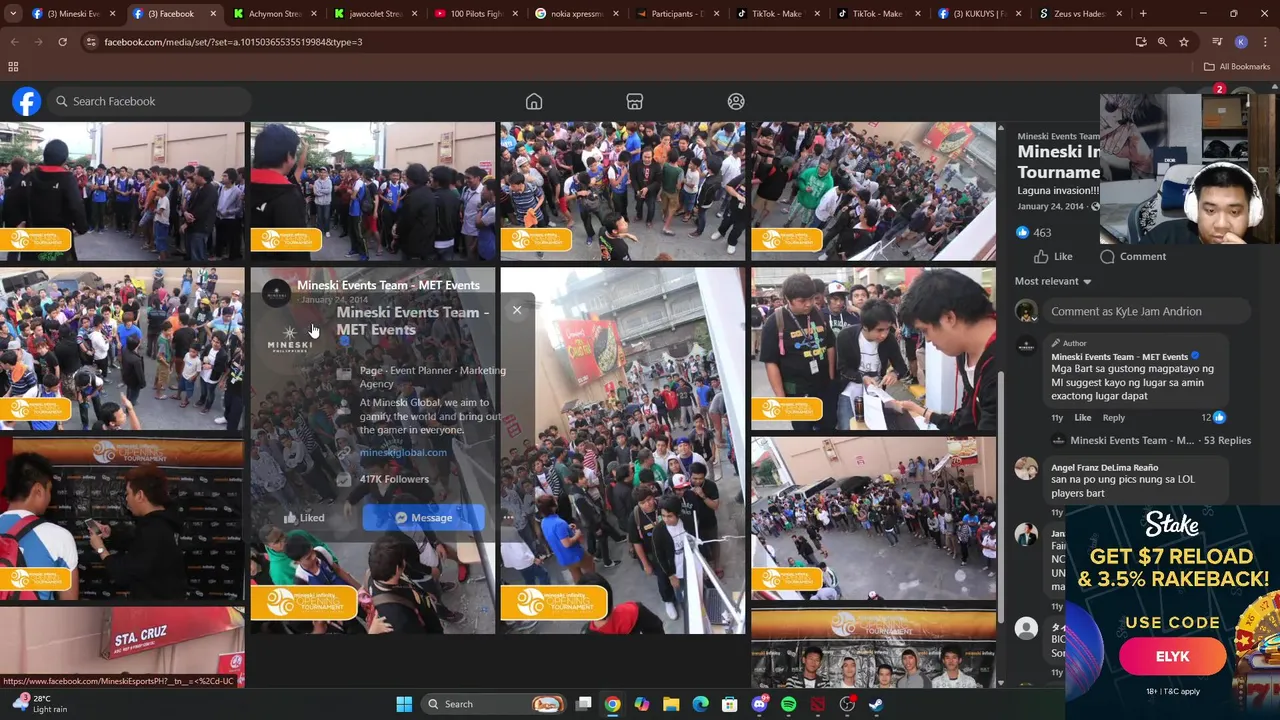Click the Stake ELYK promo code button
The height and width of the screenshot is (720, 1280).
point(1172,657)
